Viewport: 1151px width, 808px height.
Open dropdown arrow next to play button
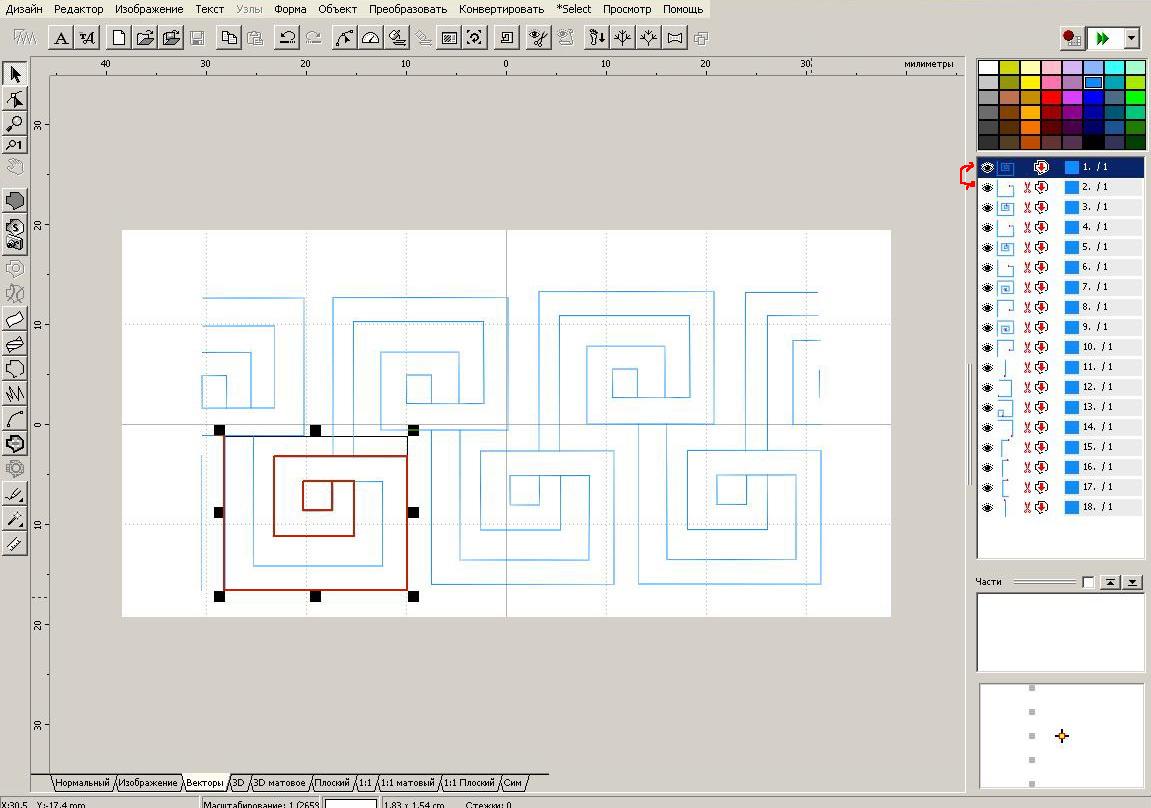click(x=1131, y=38)
